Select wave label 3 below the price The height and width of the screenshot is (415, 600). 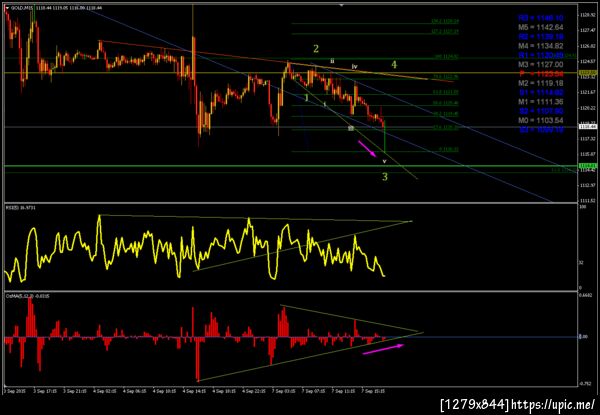385,177
